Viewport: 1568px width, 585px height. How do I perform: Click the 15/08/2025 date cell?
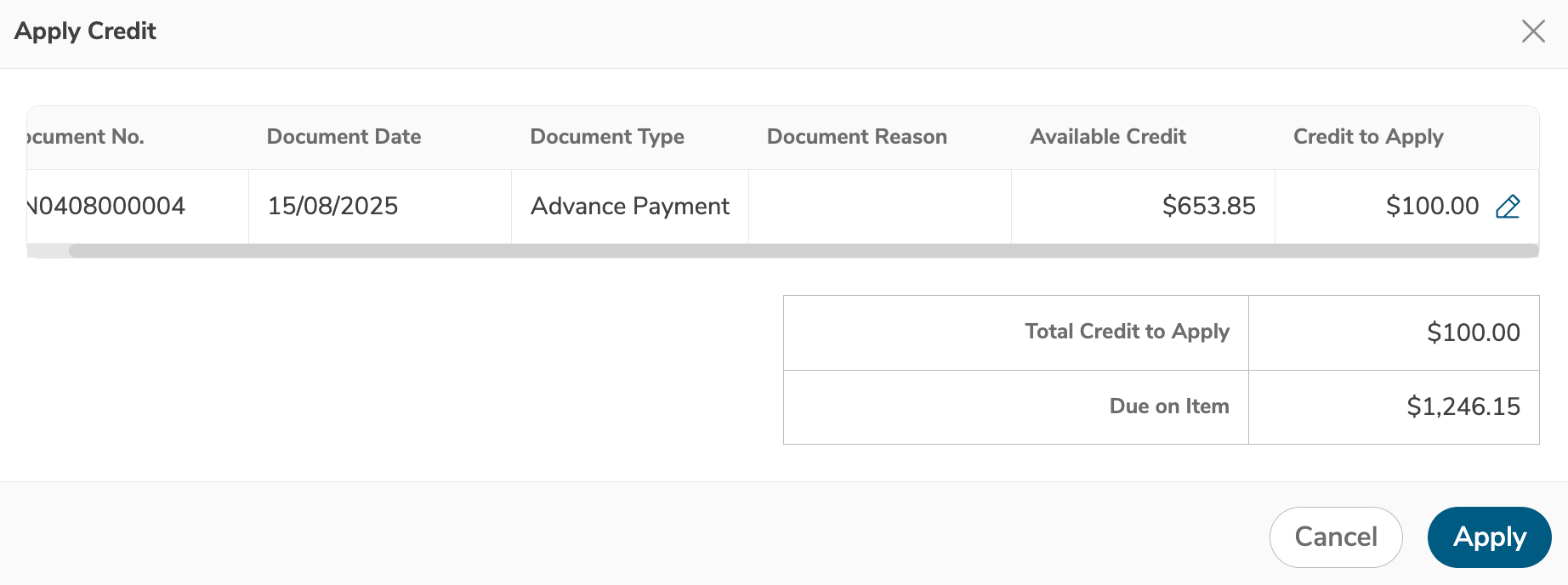click(x=332, y=207)
